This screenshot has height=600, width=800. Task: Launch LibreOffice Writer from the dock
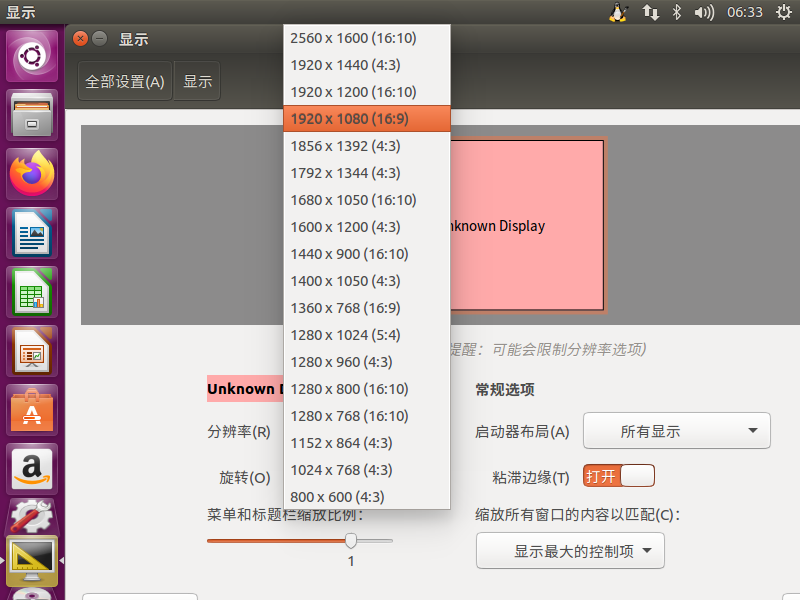point(33,233)
